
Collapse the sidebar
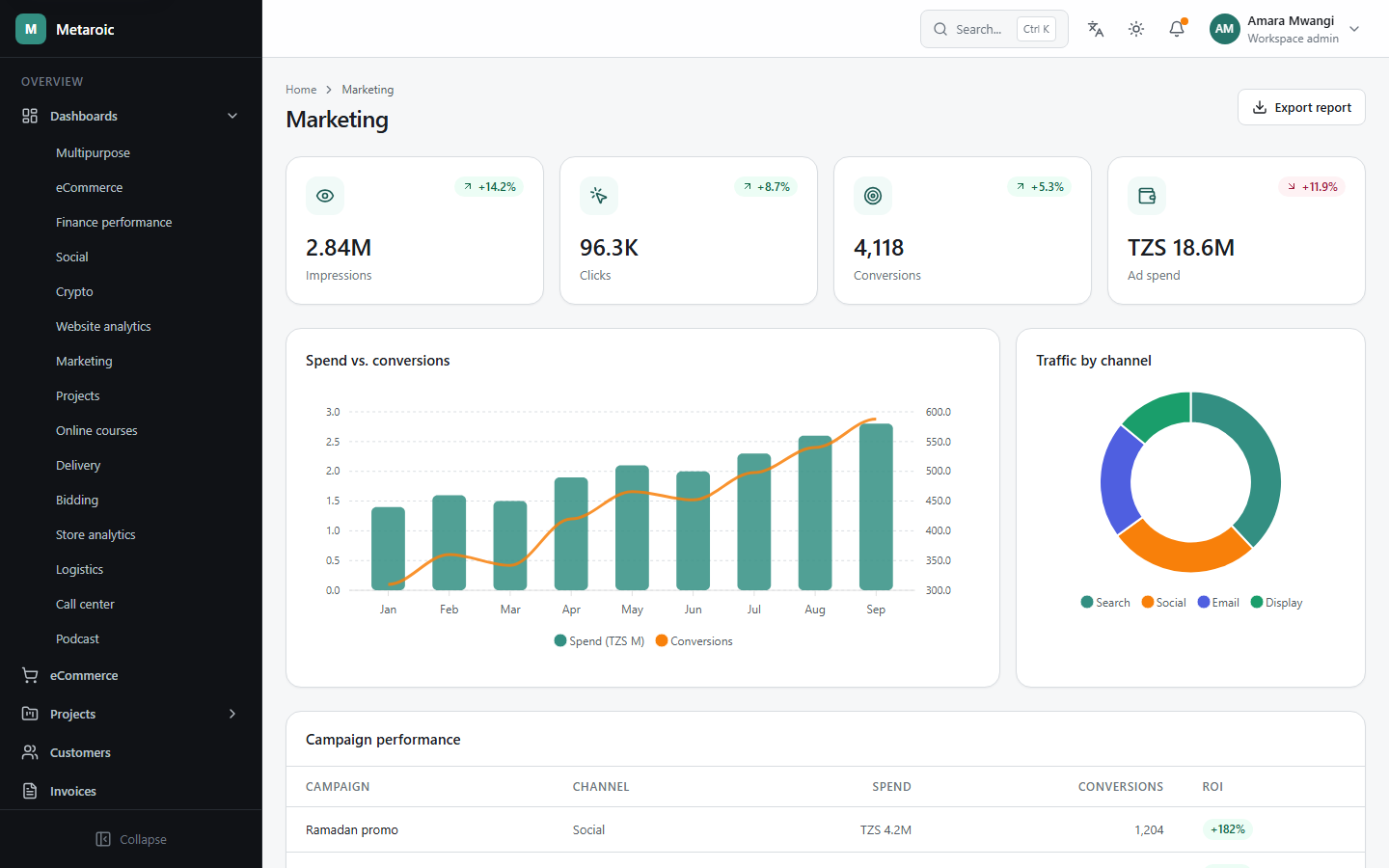[x=131, y=839]
